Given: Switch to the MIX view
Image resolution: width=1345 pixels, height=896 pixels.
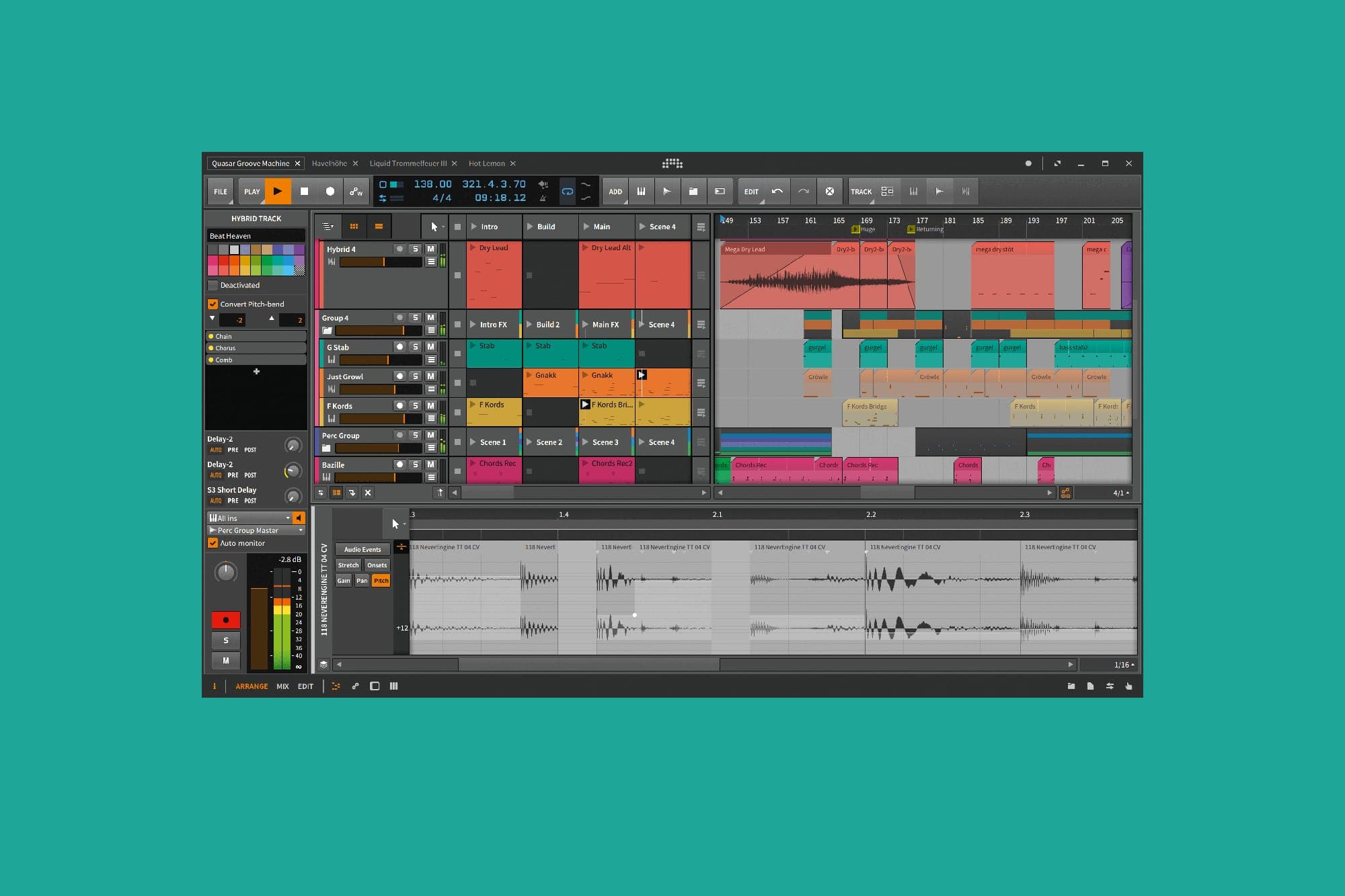Looking at the screenshot, I should (282, 686).
